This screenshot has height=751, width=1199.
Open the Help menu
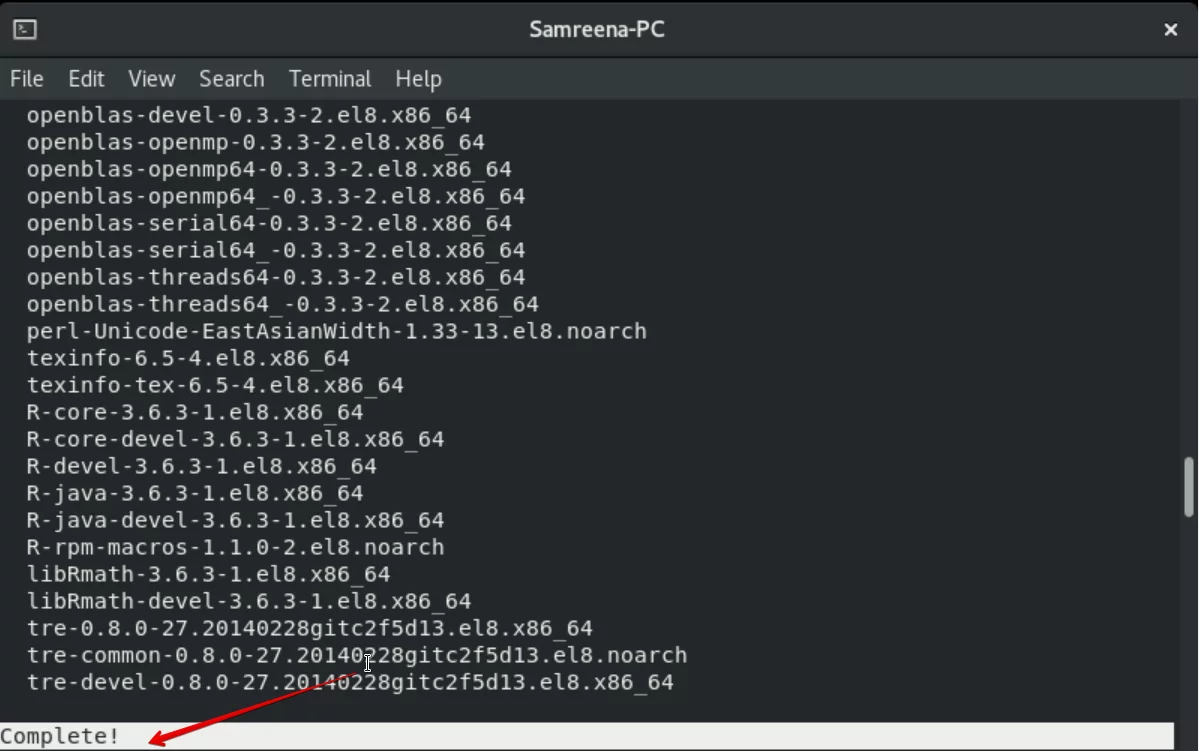(418, 79)
